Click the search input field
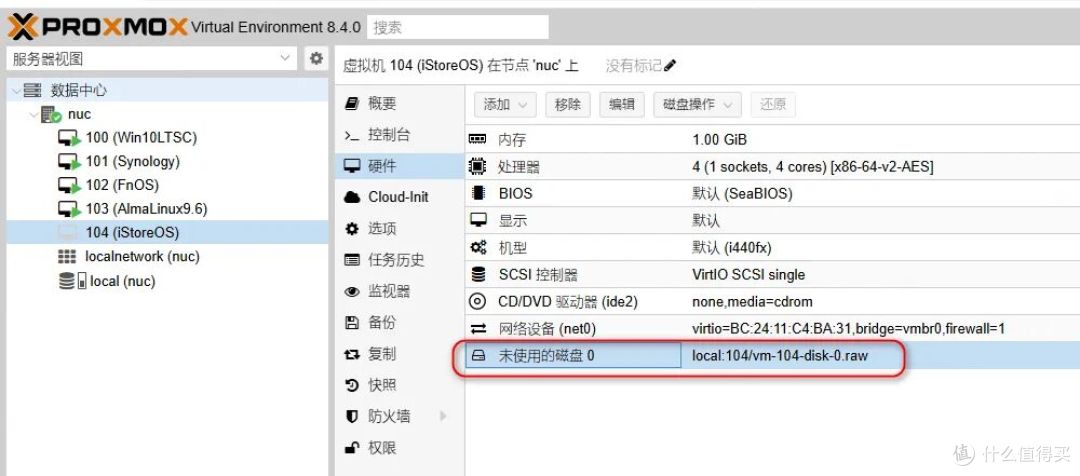The height and width of the screenshot is (476, 1080). pyautogui.click(x=458, y=28)
